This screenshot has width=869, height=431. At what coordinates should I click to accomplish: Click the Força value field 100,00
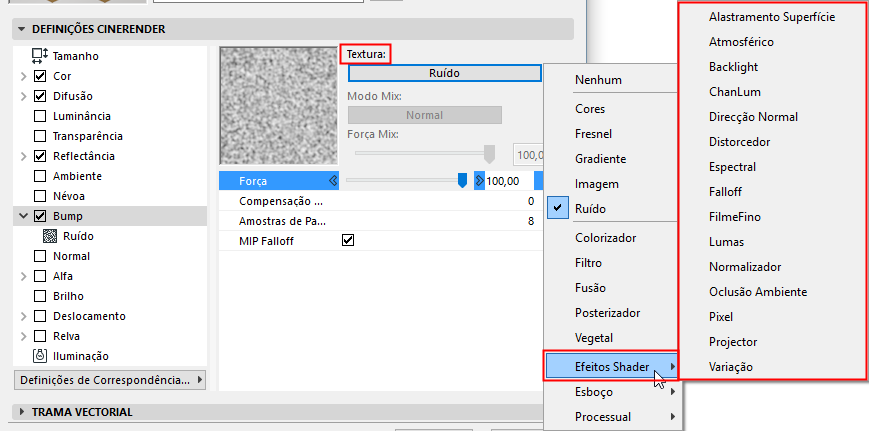tap(508, 181)
